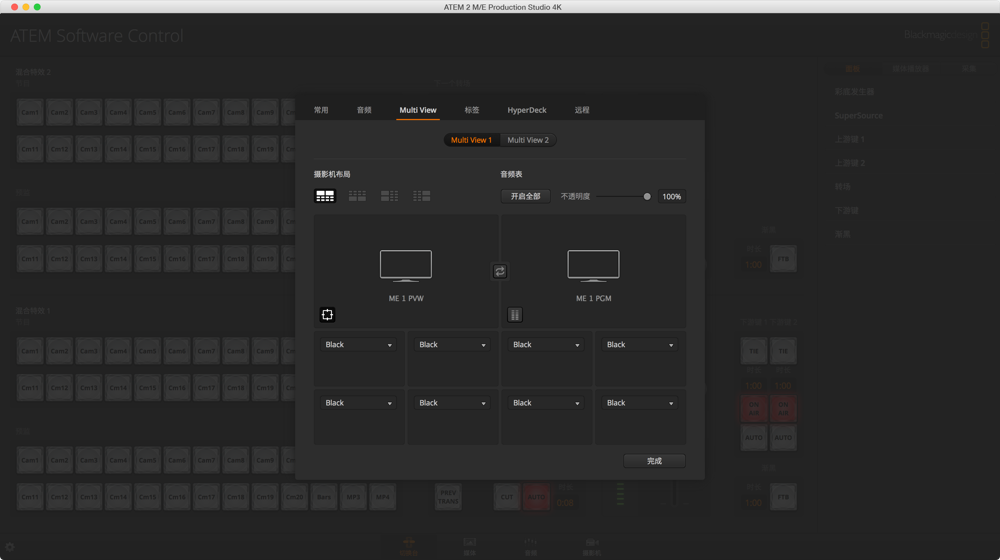Click the MP3 source button
The image size is (1000, 560).
353,497
